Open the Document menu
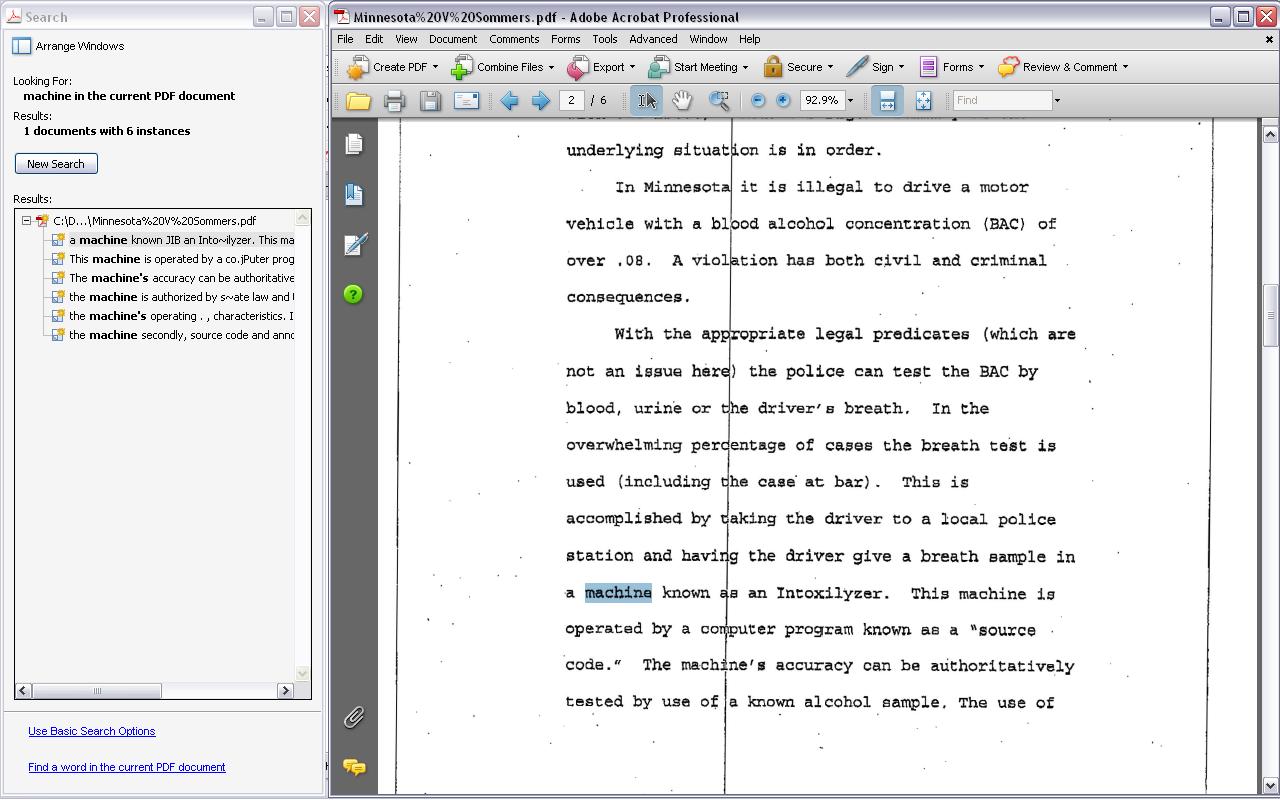The height and width of the screenshot is (800, 1280). (453, 39)
